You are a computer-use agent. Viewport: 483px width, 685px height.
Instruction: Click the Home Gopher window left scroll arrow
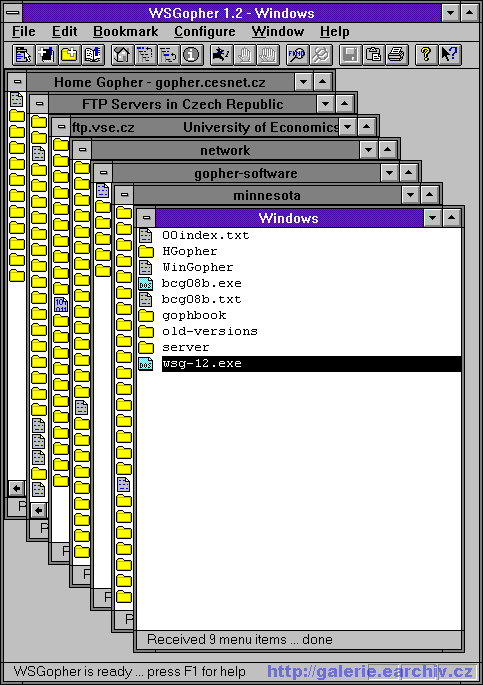pyautogui.click(x=17, y=488)
